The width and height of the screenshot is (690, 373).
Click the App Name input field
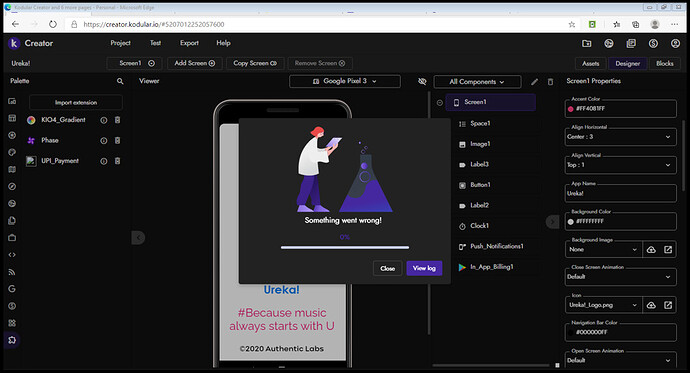(x=620, y=193)
